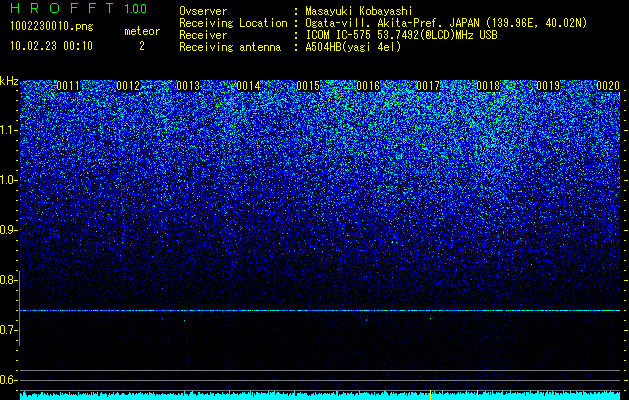Click time marker 0018
629x400 pixels.
pyautogui.click(x=488, y=86)
